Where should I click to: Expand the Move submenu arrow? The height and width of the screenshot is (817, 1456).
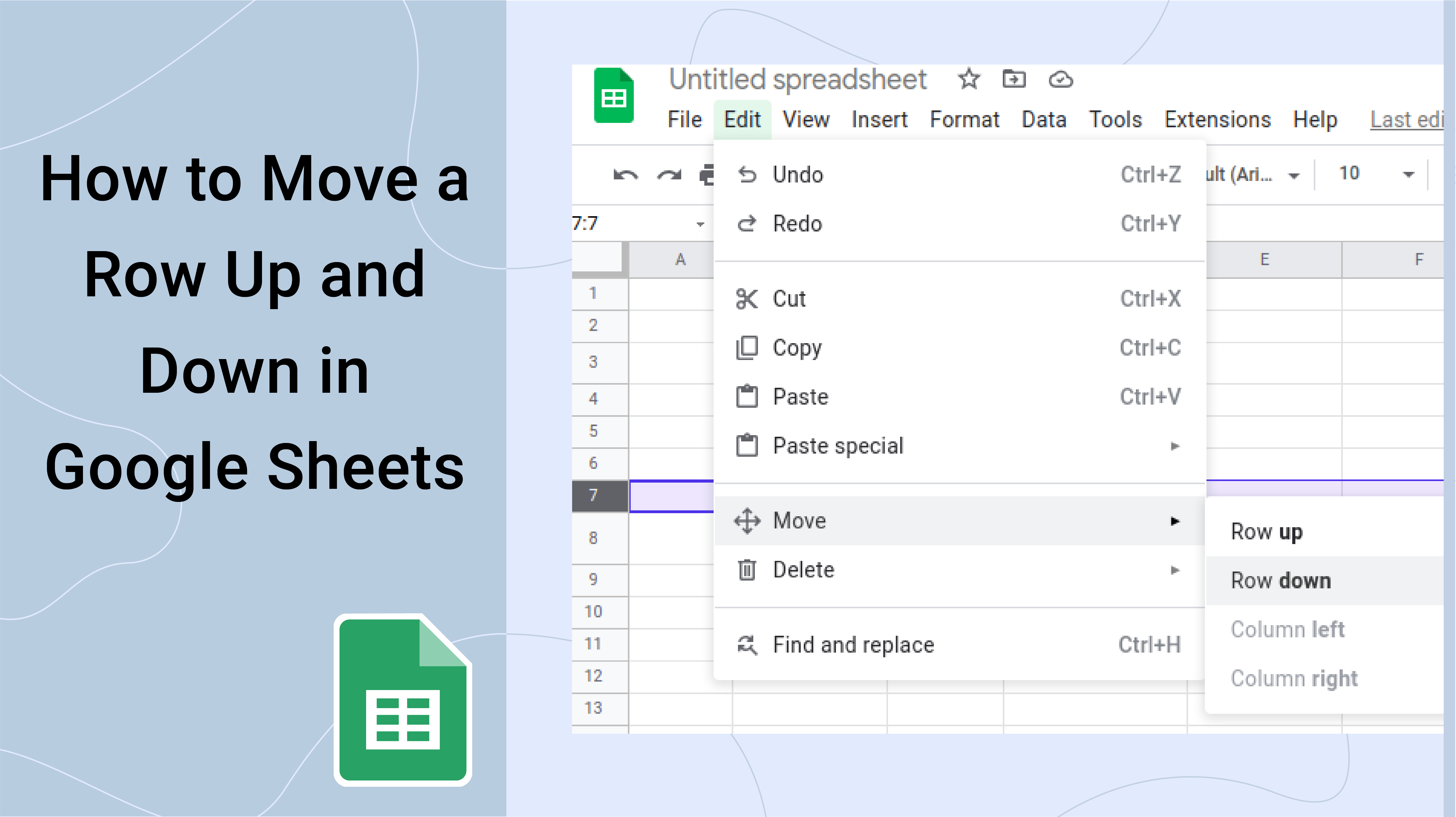[1175, 520]
